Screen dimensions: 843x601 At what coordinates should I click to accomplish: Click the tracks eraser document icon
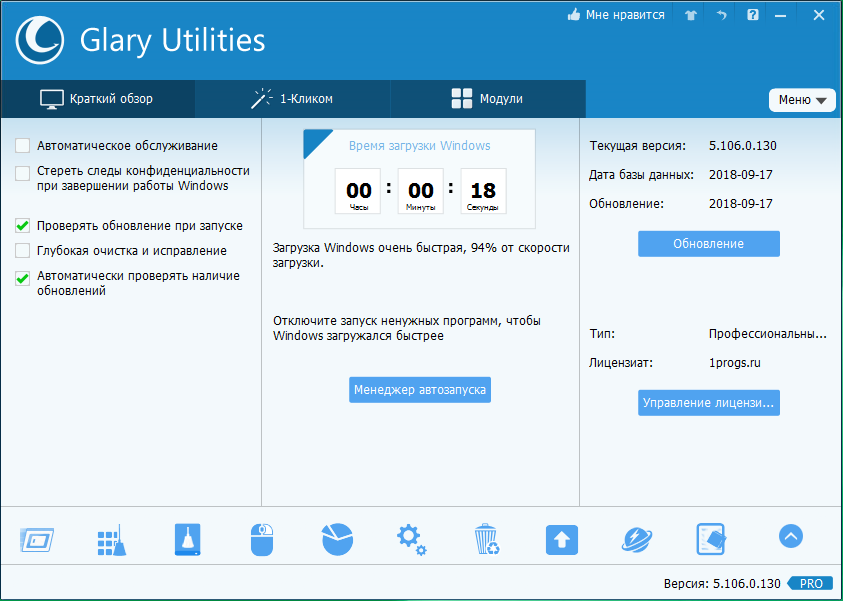click(x=711, y=538)
